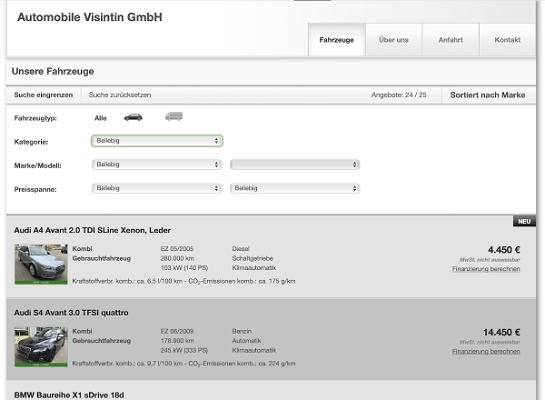545x400 pixels.
Task: Open the Modell dropdown next to Marke
Action: (x=295, y=164)
